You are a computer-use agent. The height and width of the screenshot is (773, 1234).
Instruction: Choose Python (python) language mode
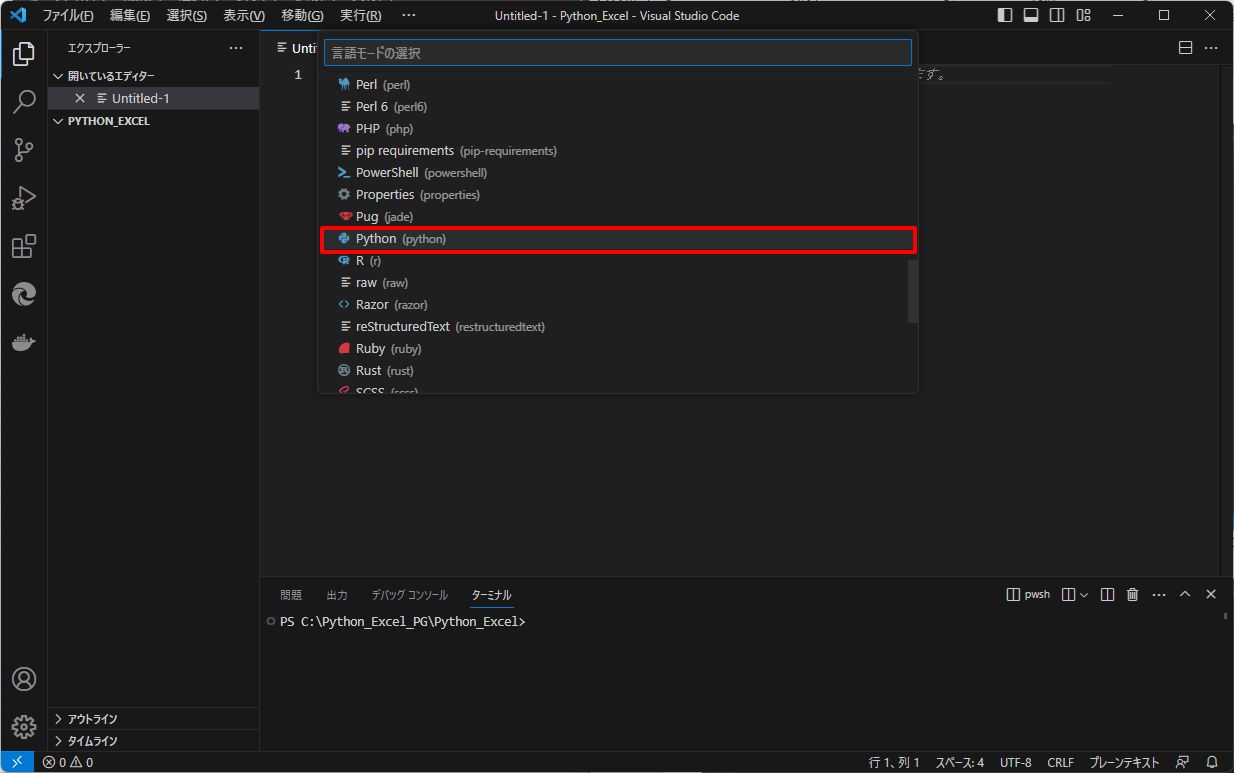click(x=618, y=239)
